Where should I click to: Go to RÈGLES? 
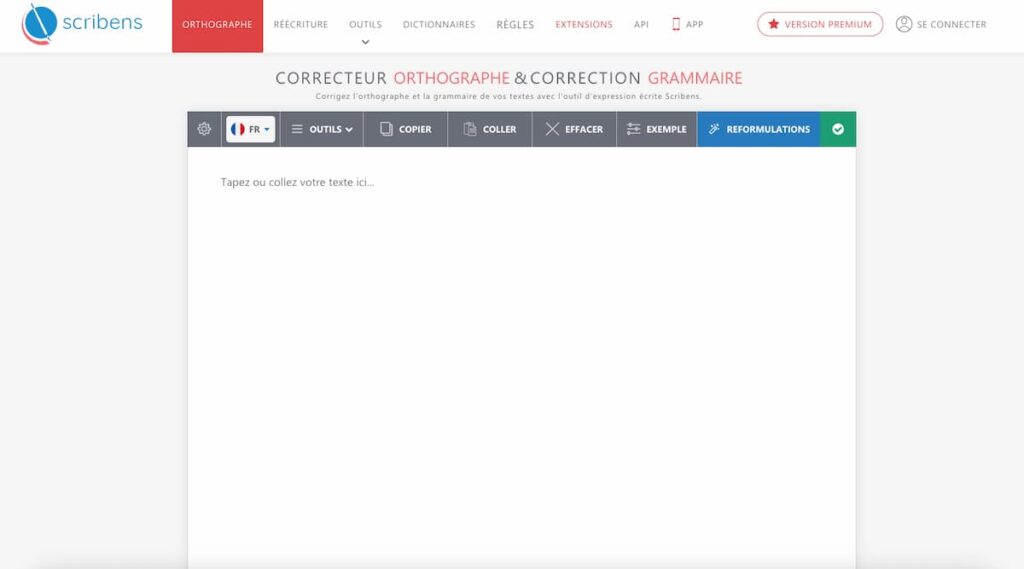[x=515, y=25]
